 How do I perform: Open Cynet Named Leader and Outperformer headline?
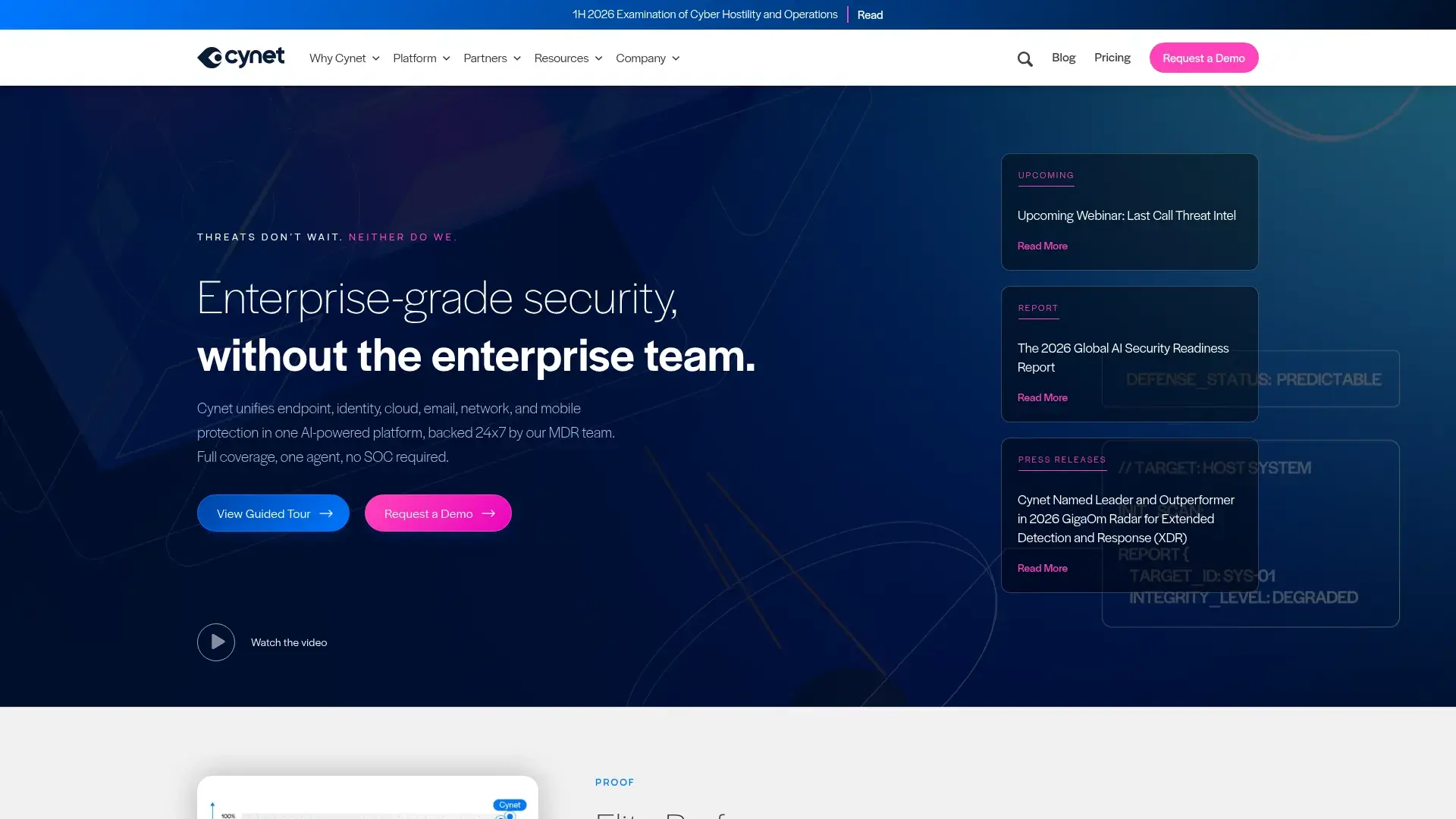[x=1125, y=519]
